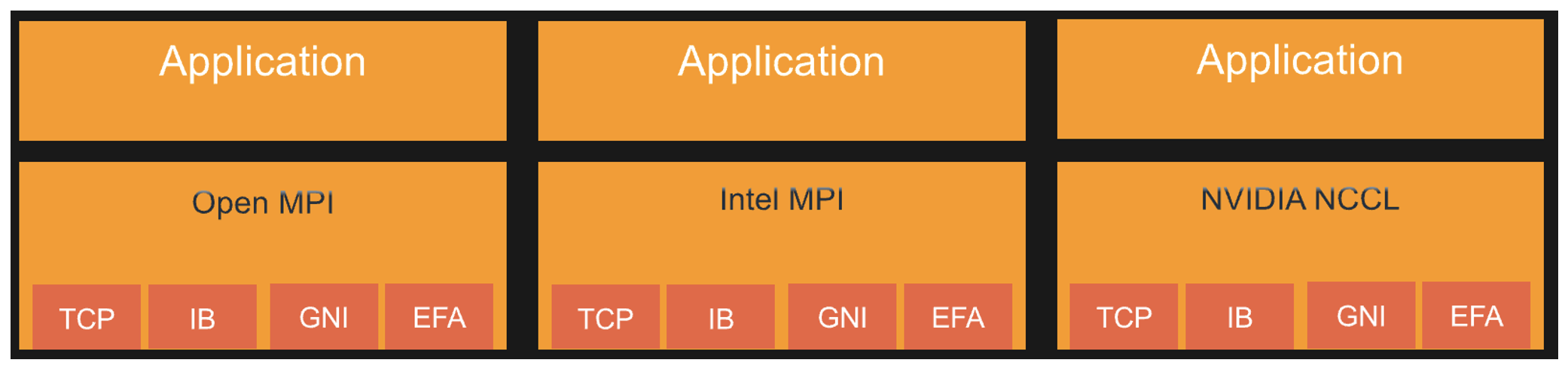Click the TCP block under Intel MPI
The width and height of the screenshot is (1568, 372).
(606, 317)
